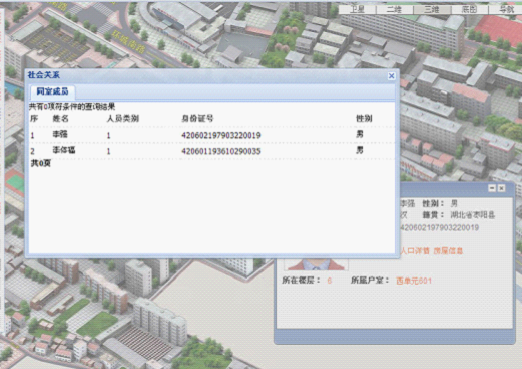Select the fourth map tab left of 导航

469,9
